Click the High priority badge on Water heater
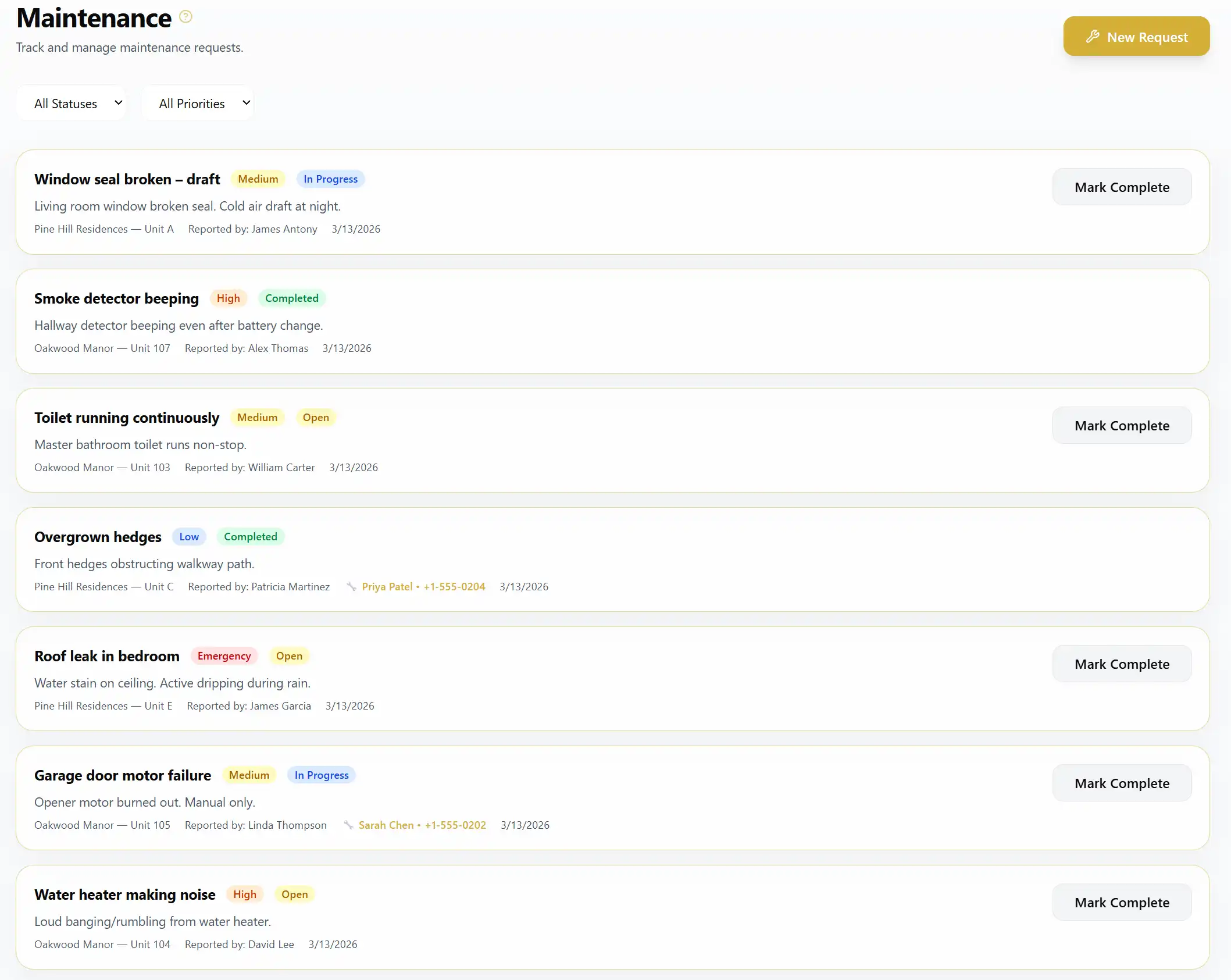 click(244, 894)
